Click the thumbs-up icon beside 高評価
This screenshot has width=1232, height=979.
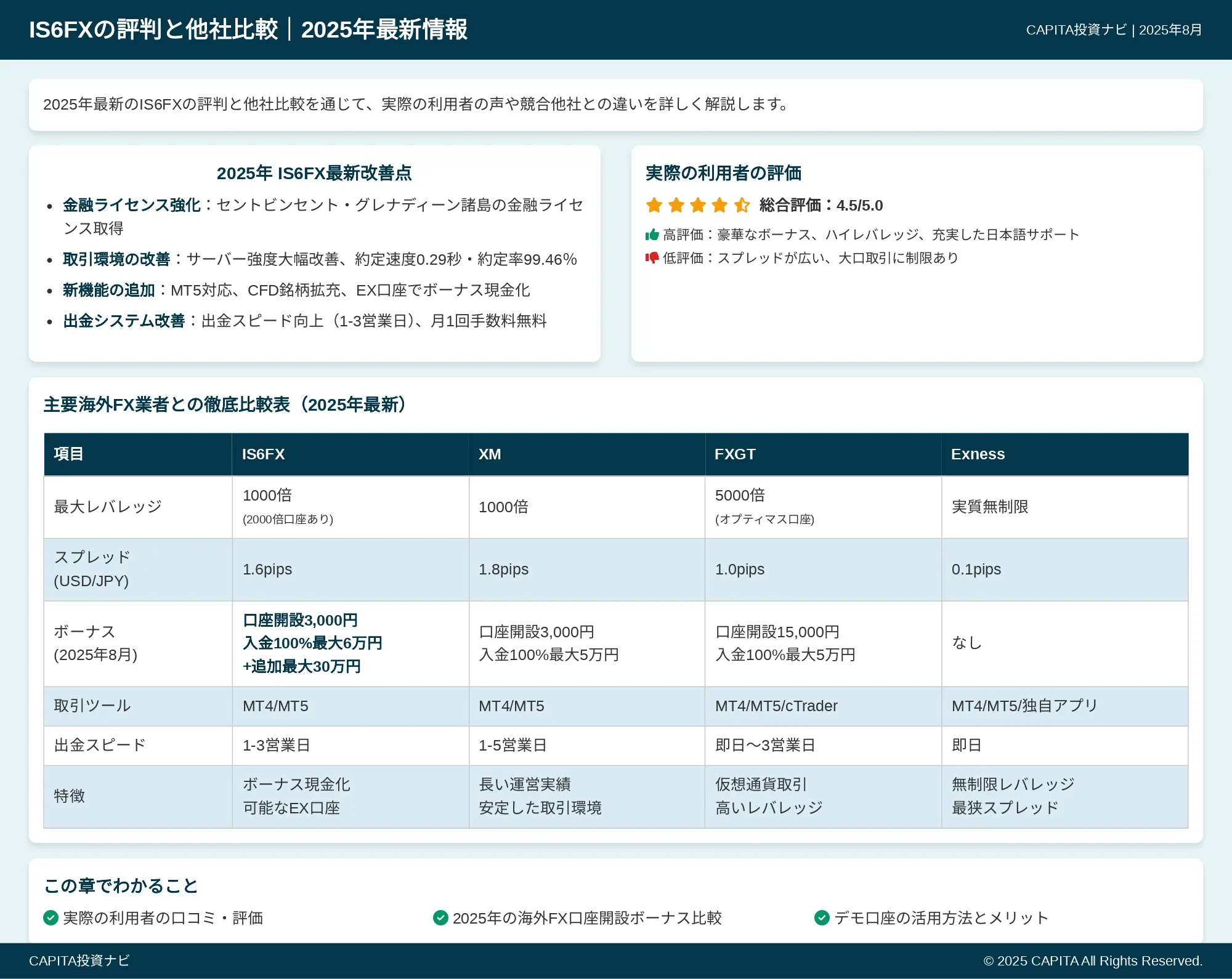[652, 235]
